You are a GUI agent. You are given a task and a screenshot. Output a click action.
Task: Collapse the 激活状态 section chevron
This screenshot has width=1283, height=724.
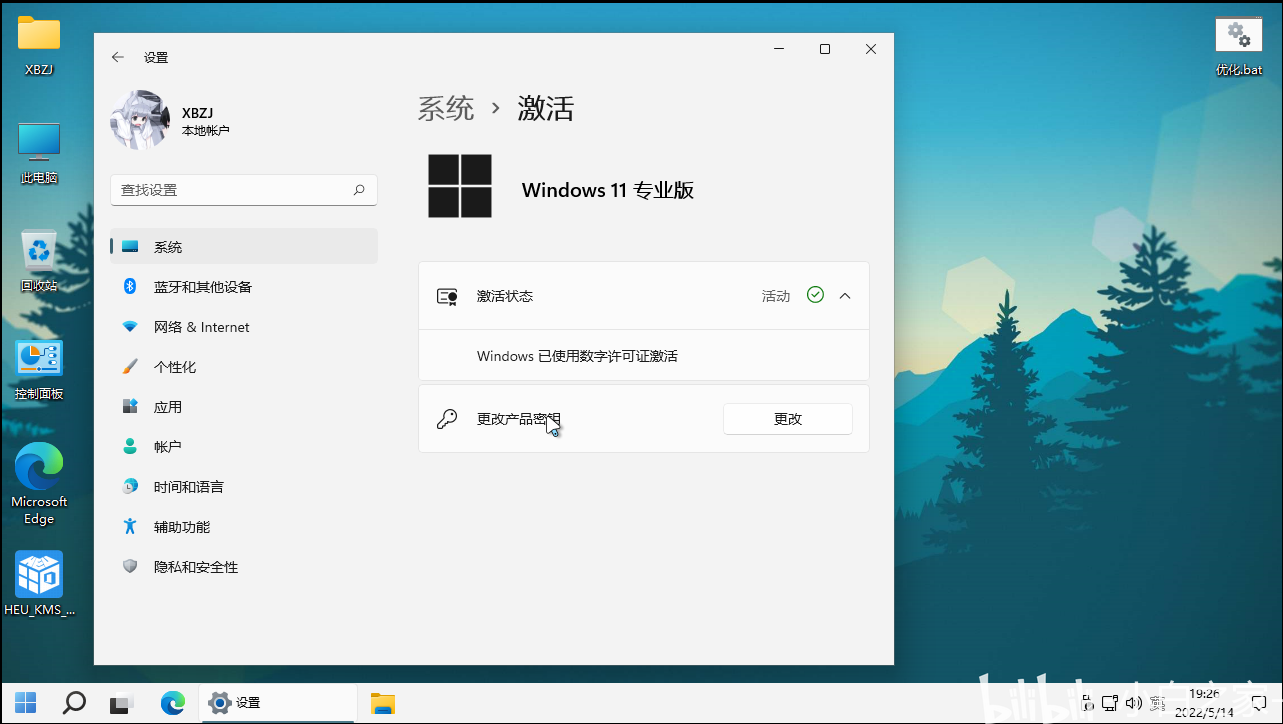tap(845, 296)
